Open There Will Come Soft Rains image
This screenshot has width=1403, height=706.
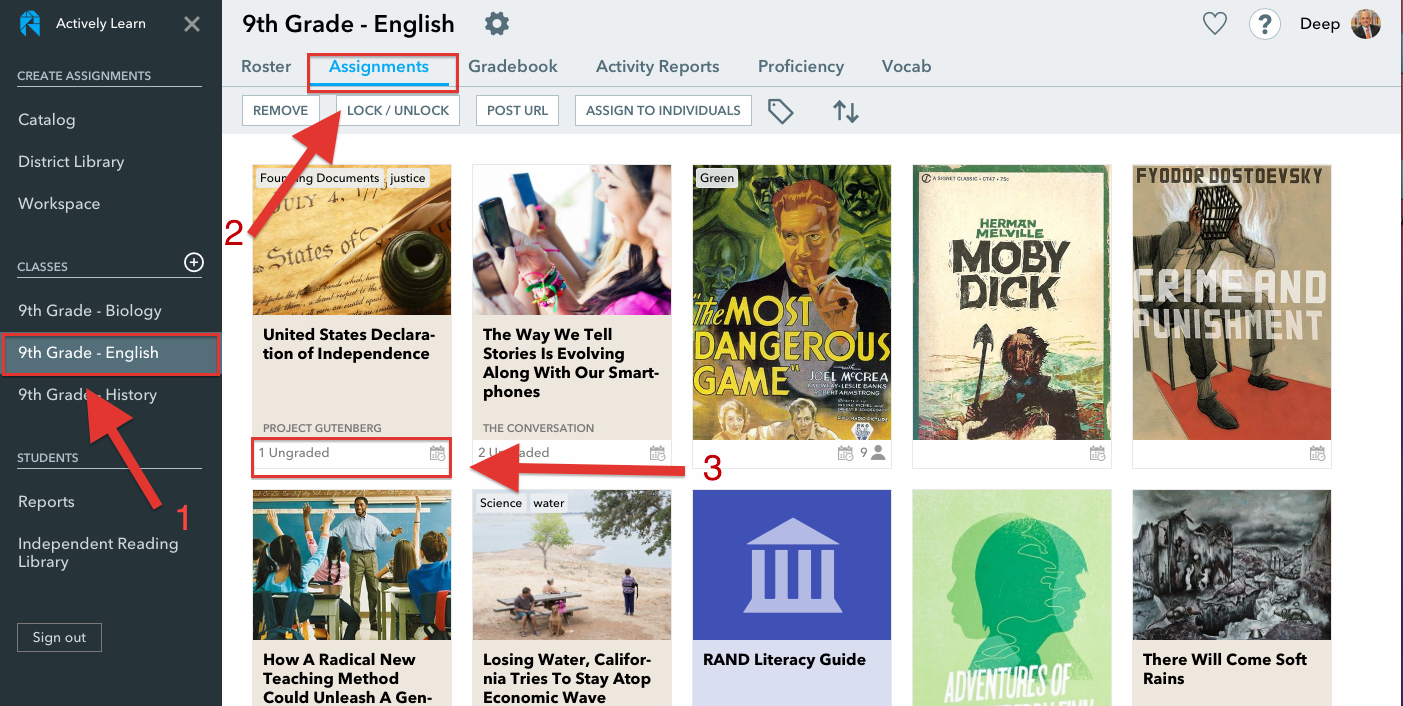click(1232, 565)
